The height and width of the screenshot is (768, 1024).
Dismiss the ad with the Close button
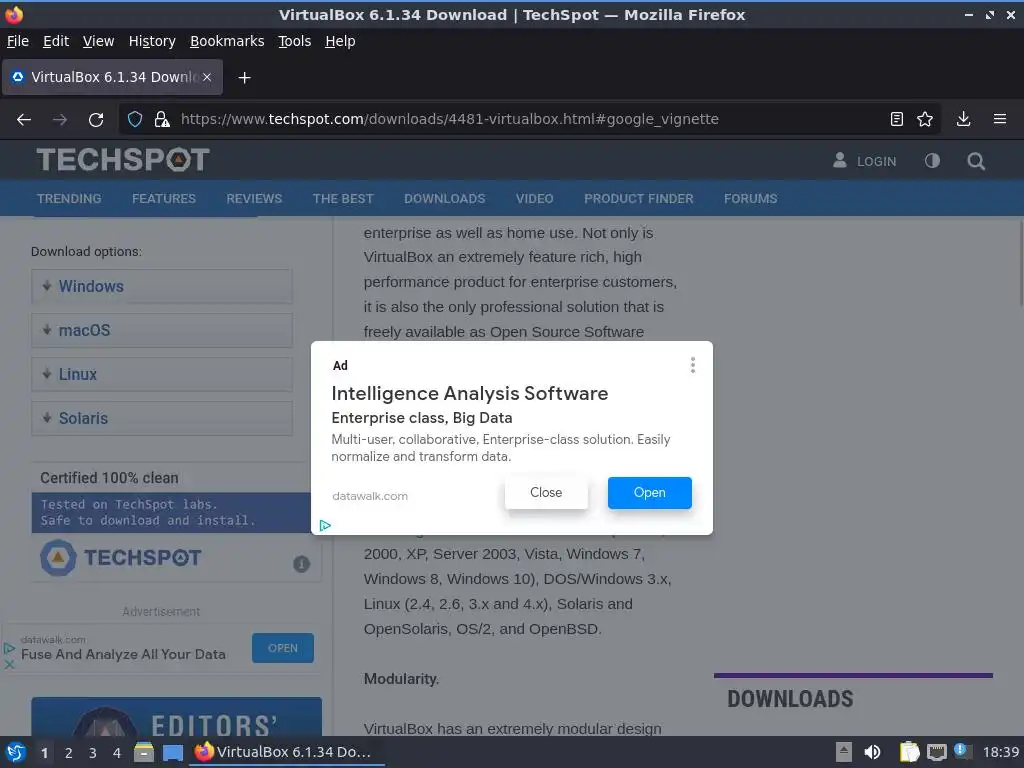click(546, 492)
